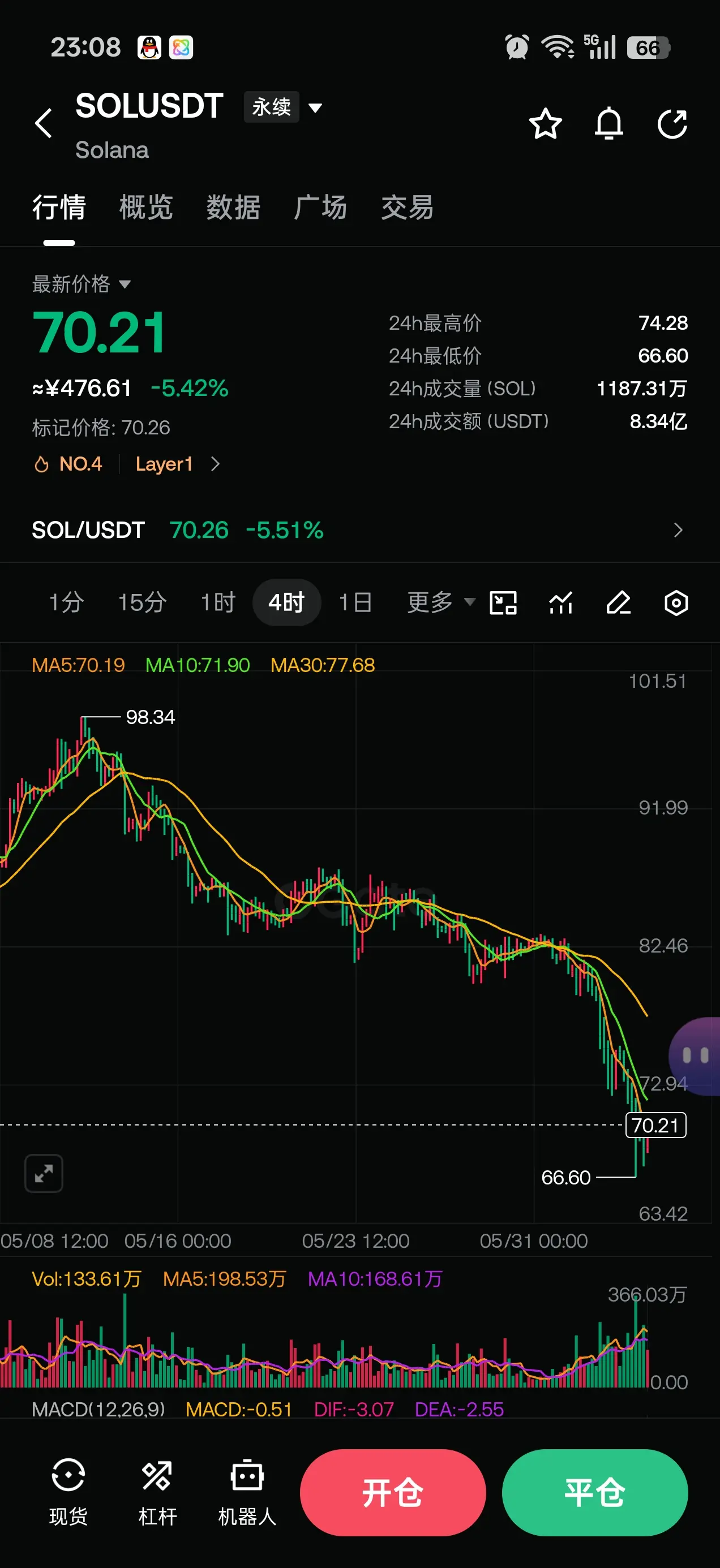Tap the -5.42% change percentage
Screen dimensions: 720x1568
click(190, 389)
